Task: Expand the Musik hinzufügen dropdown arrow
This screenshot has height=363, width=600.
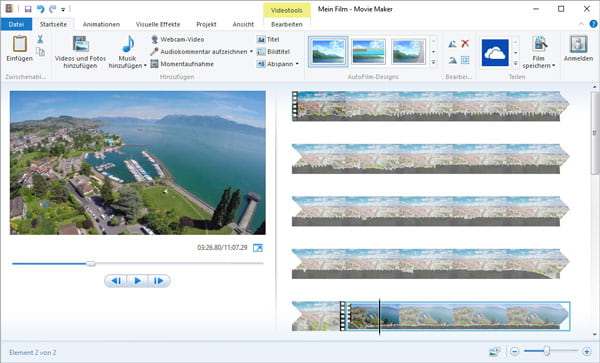Action: coord(145,66)
